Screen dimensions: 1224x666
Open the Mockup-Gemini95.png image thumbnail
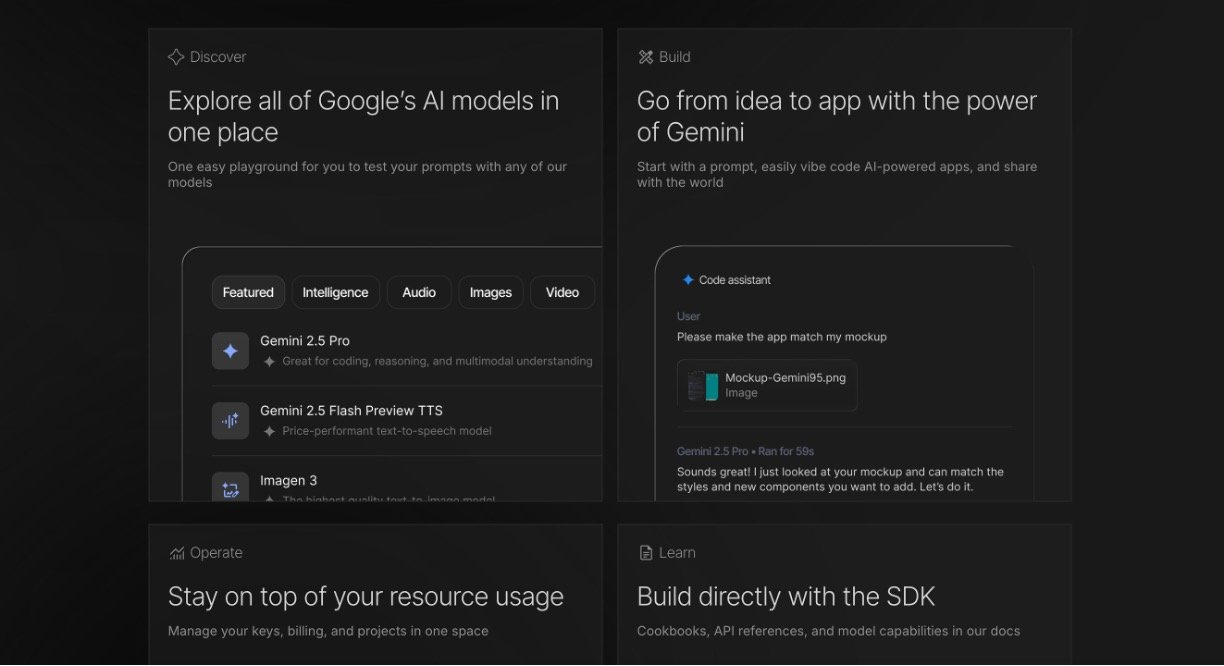tap(704, 386)
